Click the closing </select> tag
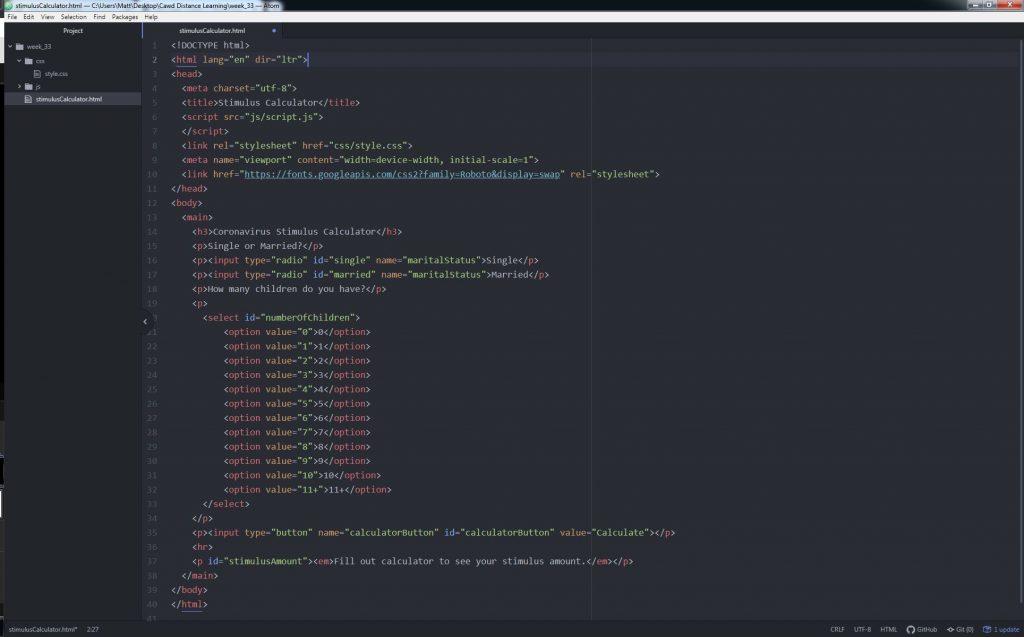1024x637 pixels. click(x=226, y=504)
